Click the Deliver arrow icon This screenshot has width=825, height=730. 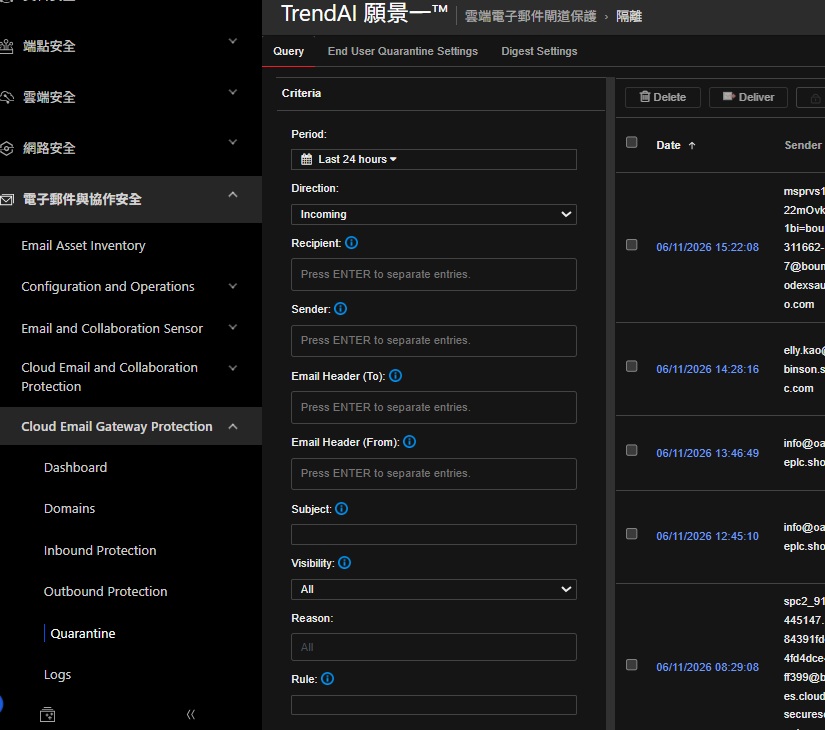[x=729, y=97]
